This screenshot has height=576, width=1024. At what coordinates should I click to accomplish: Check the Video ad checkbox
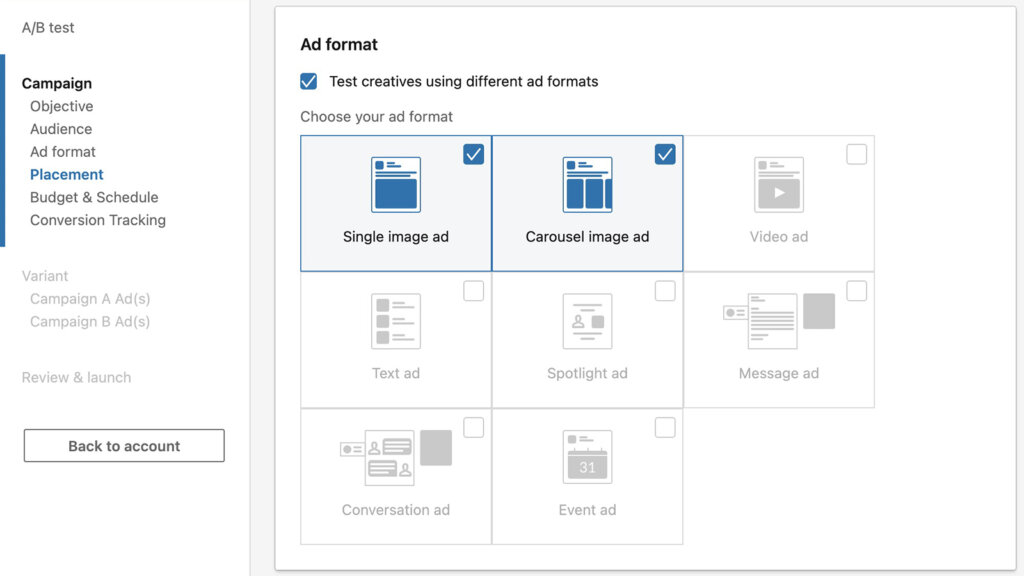(x=857, y=154)
